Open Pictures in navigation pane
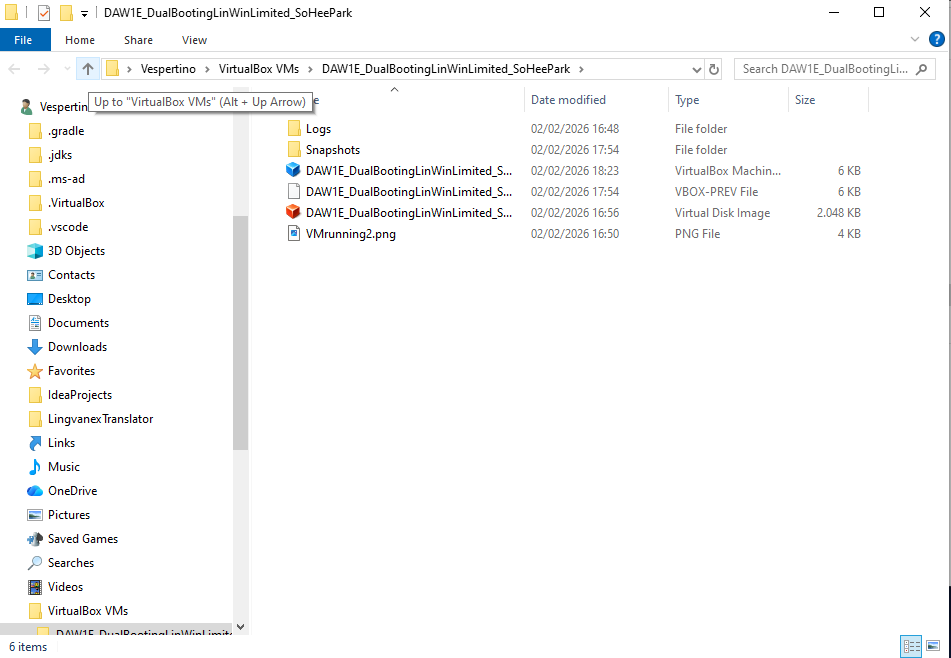Image resolution: width=951 pixels, height=658 pixels. (x=69, y=515)
